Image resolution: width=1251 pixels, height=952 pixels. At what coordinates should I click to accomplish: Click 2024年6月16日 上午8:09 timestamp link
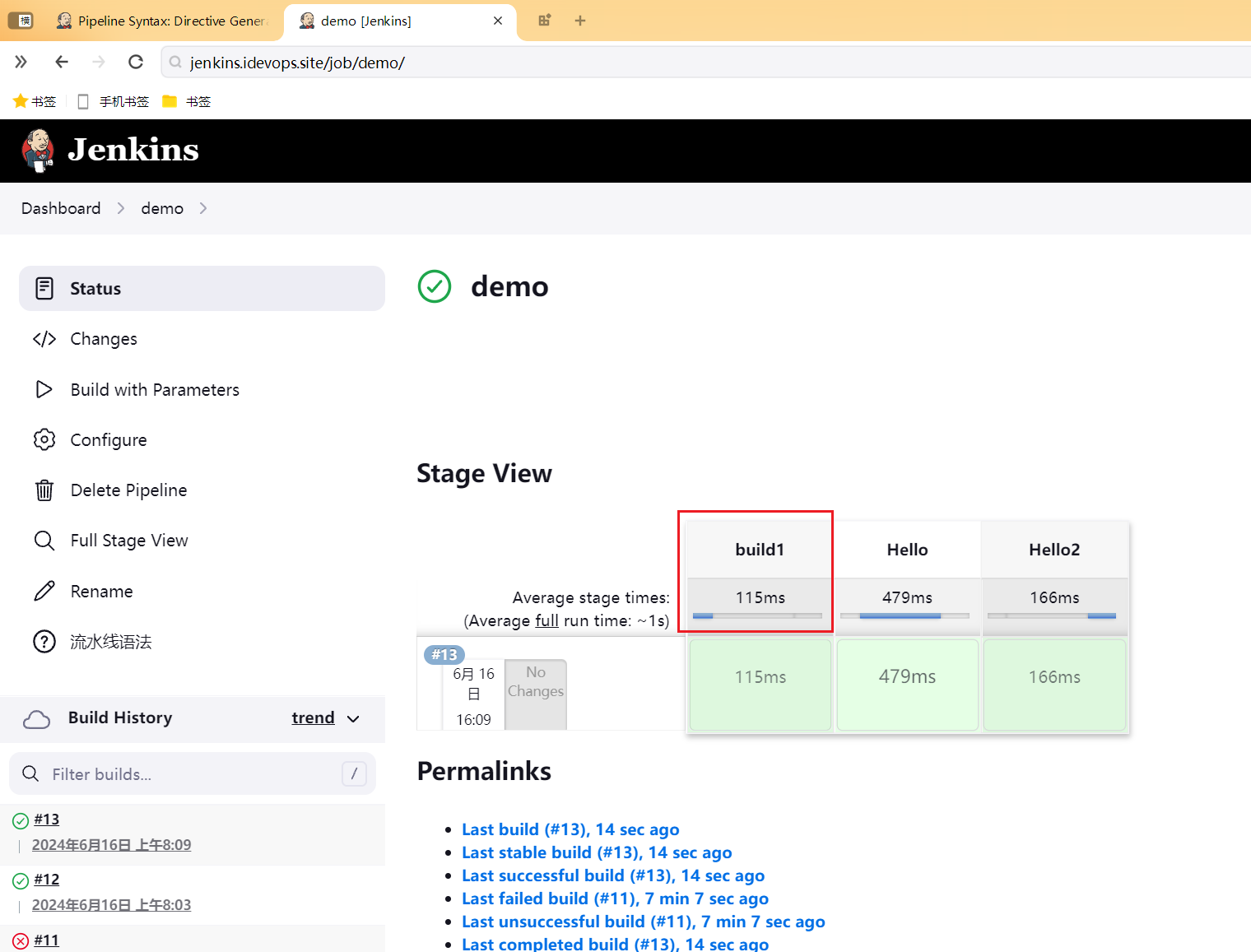click(111, 845)
